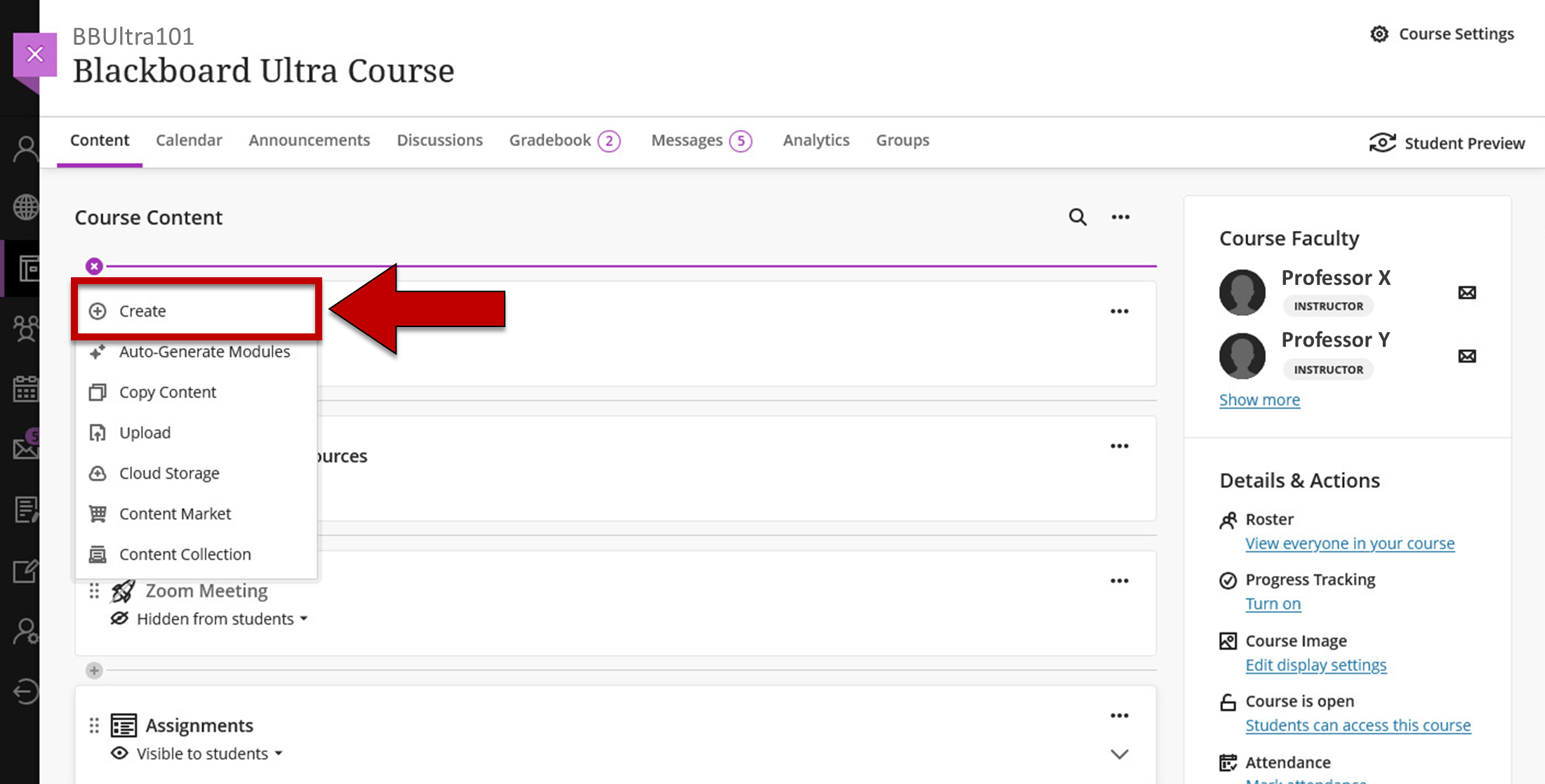Open the Tools pencil icon in left sidebar
The image size is (1545, 784).
click(x=26, y=571)
